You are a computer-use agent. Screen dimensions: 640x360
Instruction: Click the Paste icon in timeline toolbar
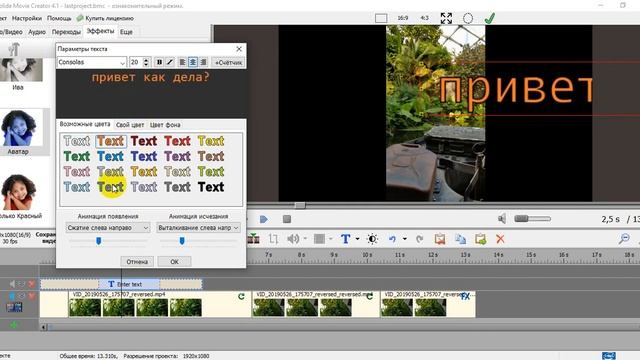(x=480, y=239)
